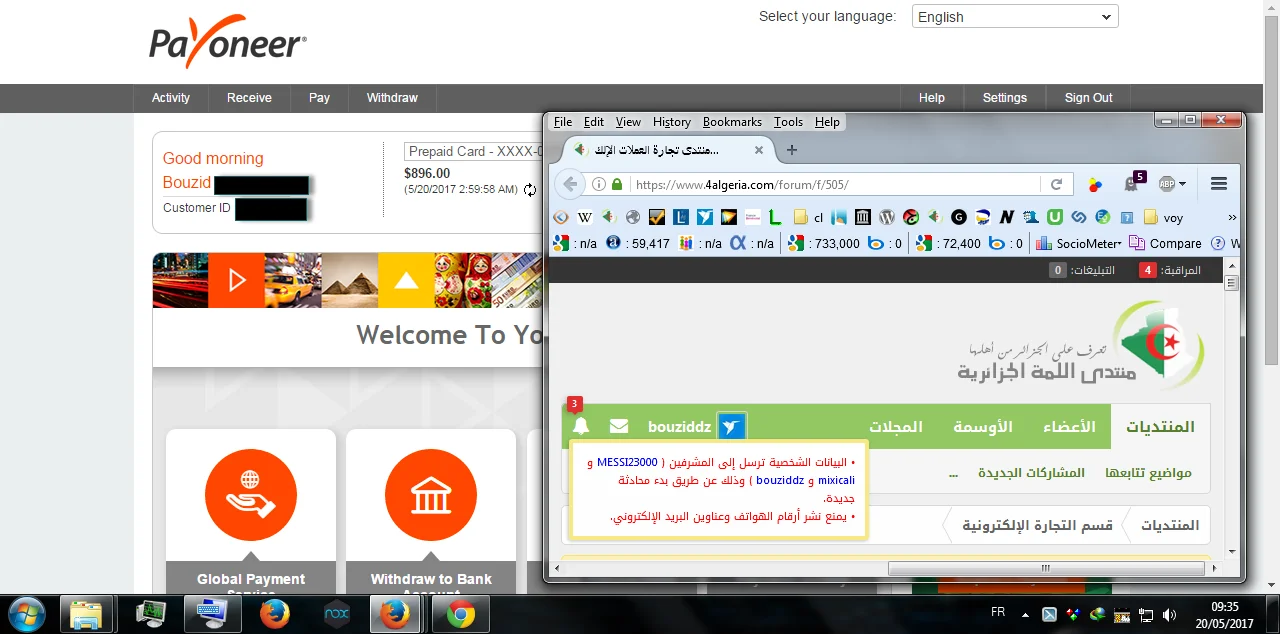Click the MESSI23000 username link
Screen dimensions: 1280x634
tap(627, 462)
